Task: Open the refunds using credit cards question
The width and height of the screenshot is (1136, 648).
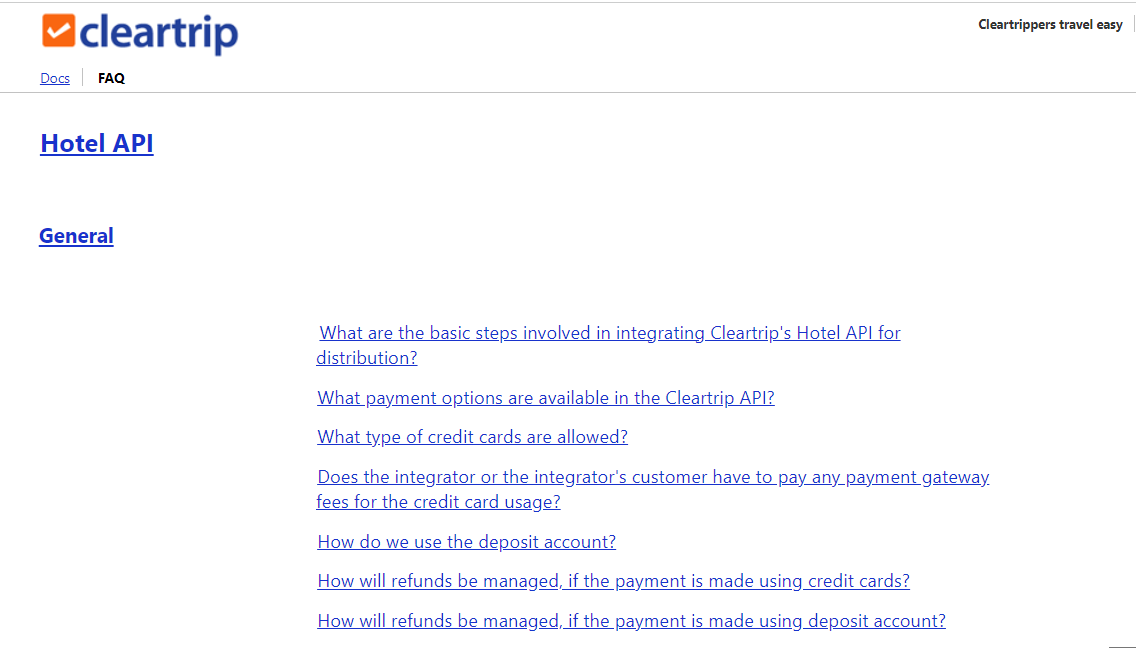Action: point(613,581)
